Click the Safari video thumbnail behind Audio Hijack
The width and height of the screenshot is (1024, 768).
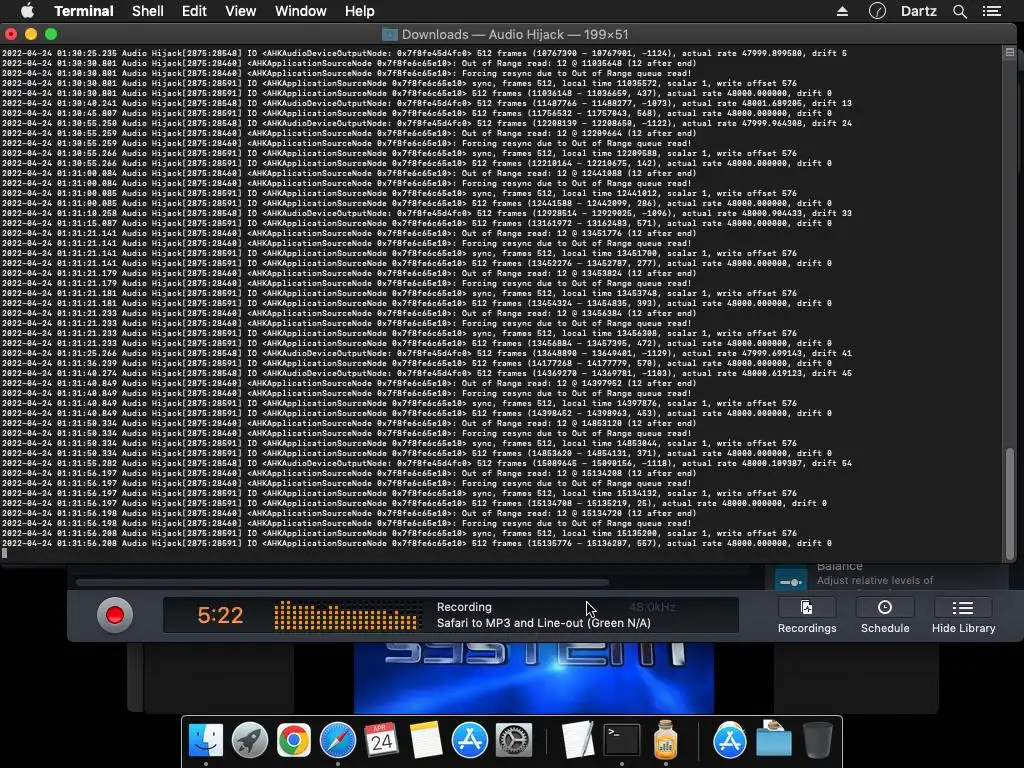pos(534,678)
